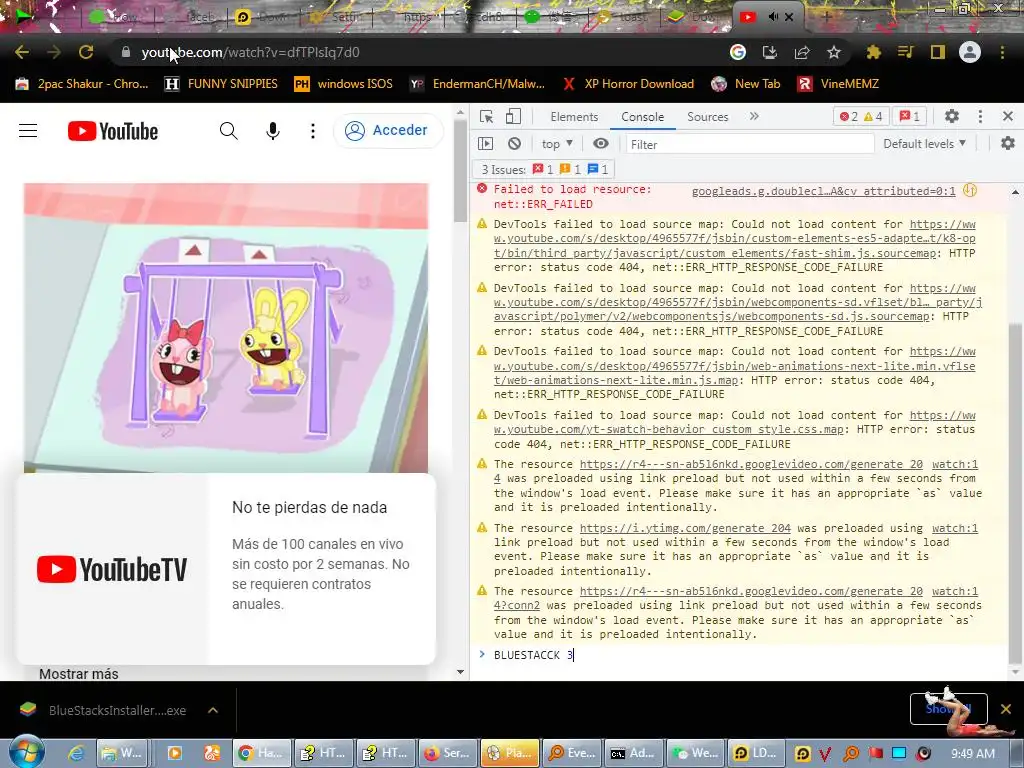1024x768 pixels.
Task: Reload the YouTube page
Action: [x=86, y=52]
